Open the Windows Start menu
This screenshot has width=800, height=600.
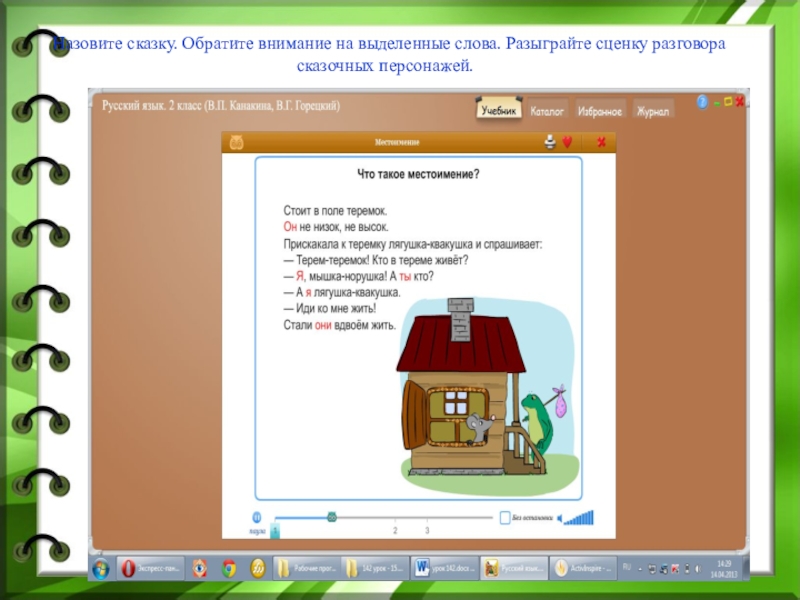[x=101, y=568]
